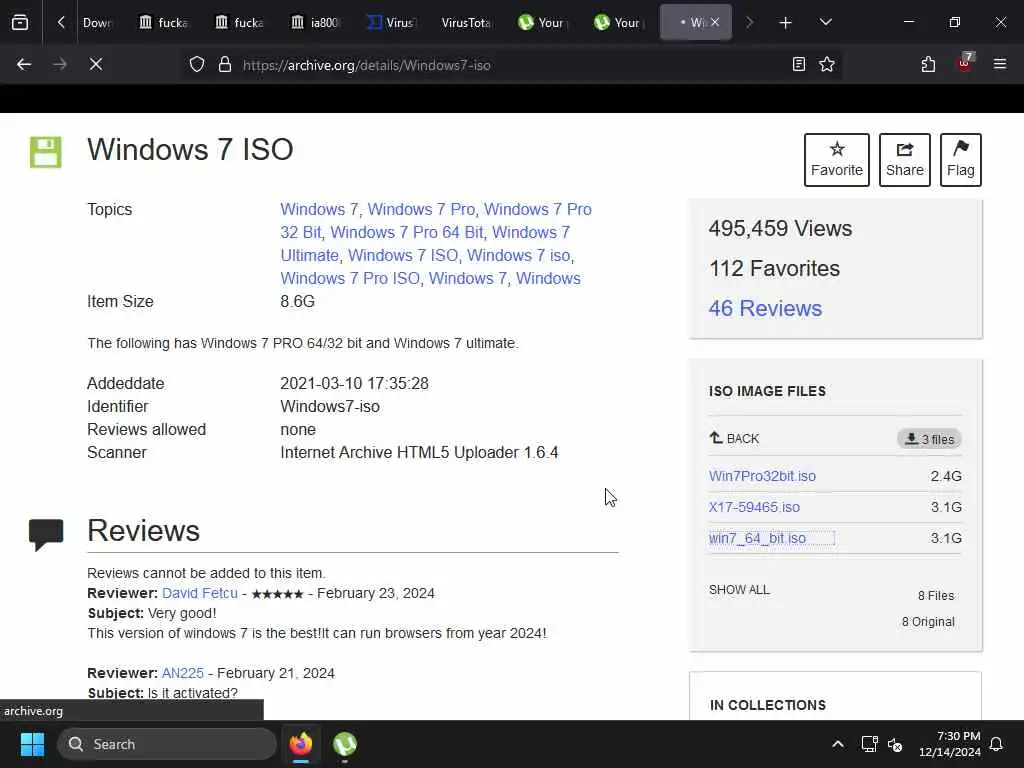This screenshot has height=768, width=1024.
Task: Select Addeddate value '2021-03-10 17:35:28'
Action: coord(355,383)
